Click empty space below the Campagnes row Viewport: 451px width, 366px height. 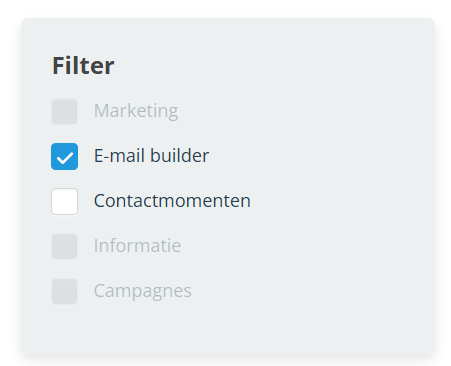(x=228, y=328)
